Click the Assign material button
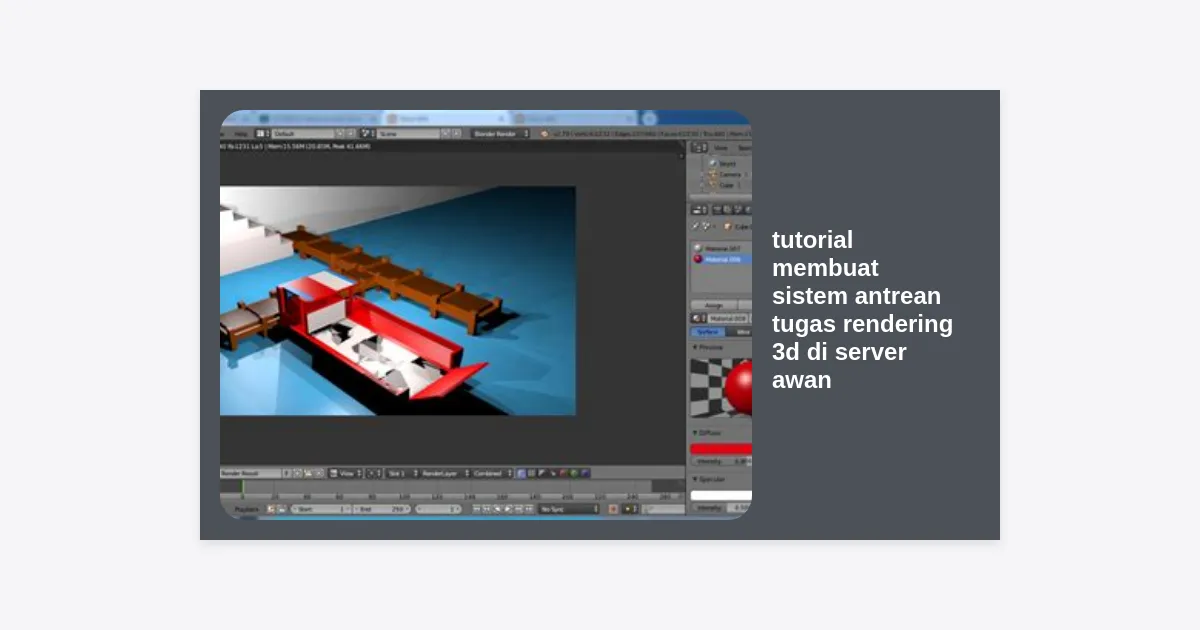This screenshot has width=1200, height=630. click(x=714, y=305)
